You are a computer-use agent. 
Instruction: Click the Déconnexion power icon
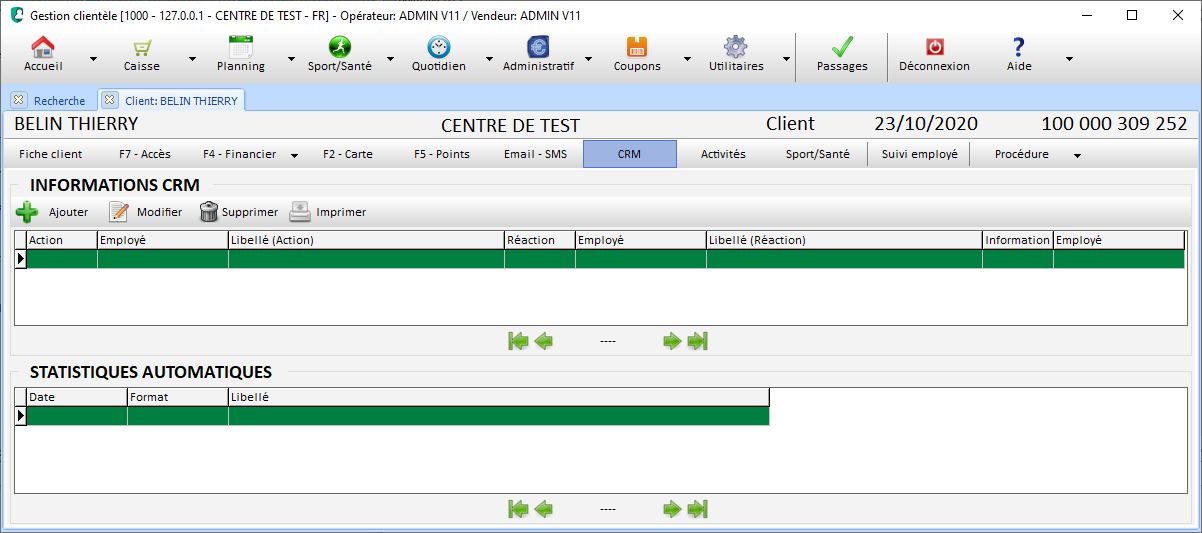934,47
